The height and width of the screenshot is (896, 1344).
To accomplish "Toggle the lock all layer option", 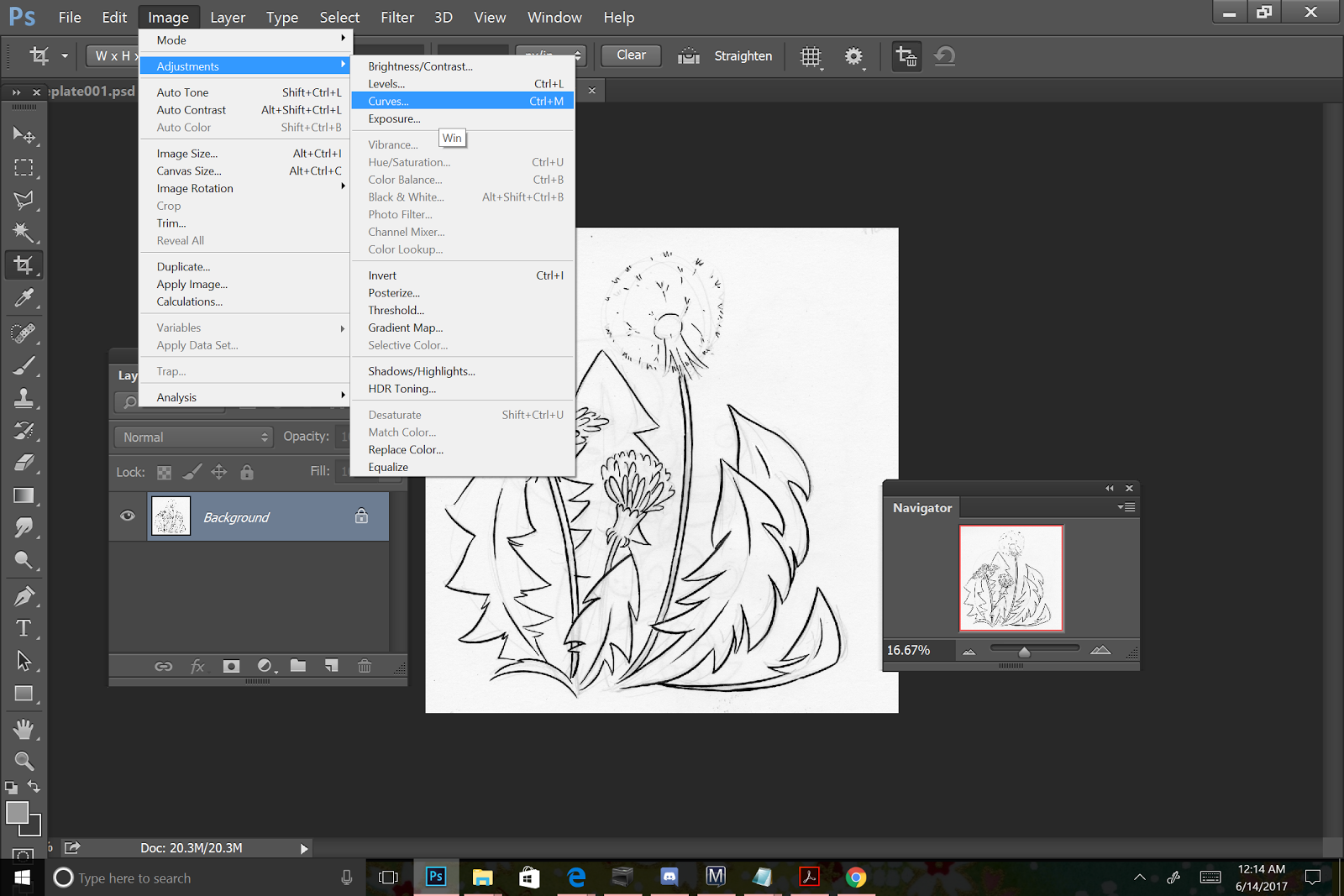I will tap(247, 473).
